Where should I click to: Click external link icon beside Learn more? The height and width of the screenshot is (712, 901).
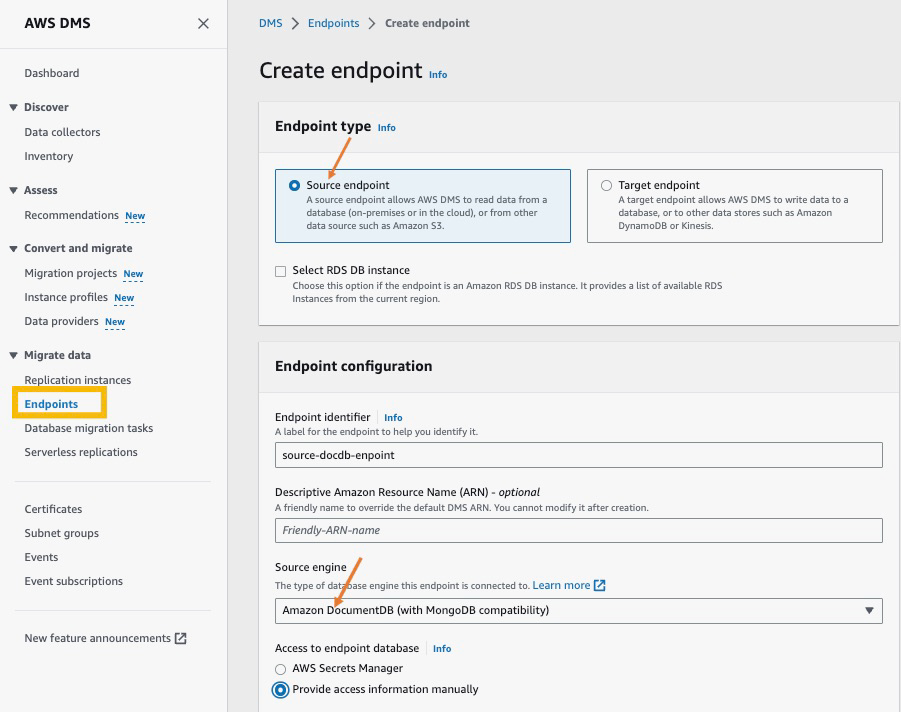600,585
